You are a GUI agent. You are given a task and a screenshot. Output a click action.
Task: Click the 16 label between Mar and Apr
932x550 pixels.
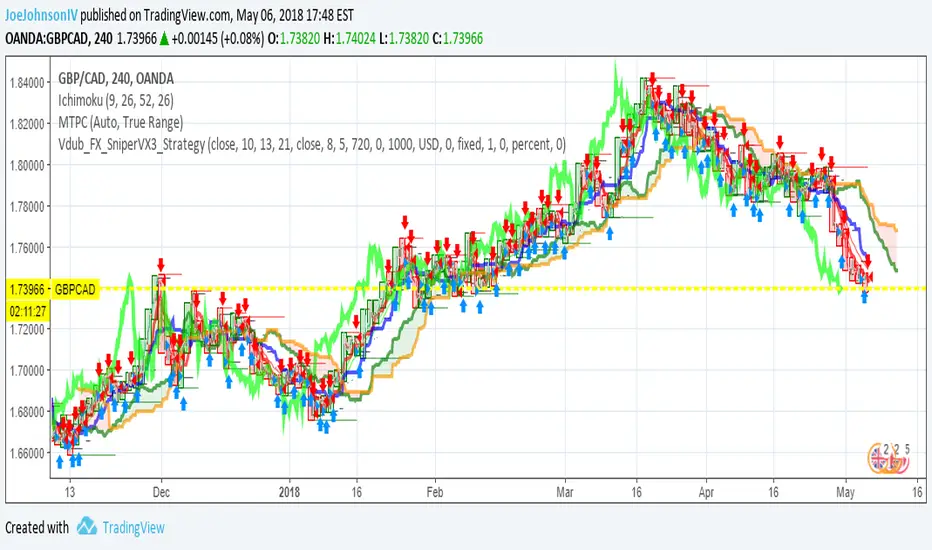coord(637,492)
